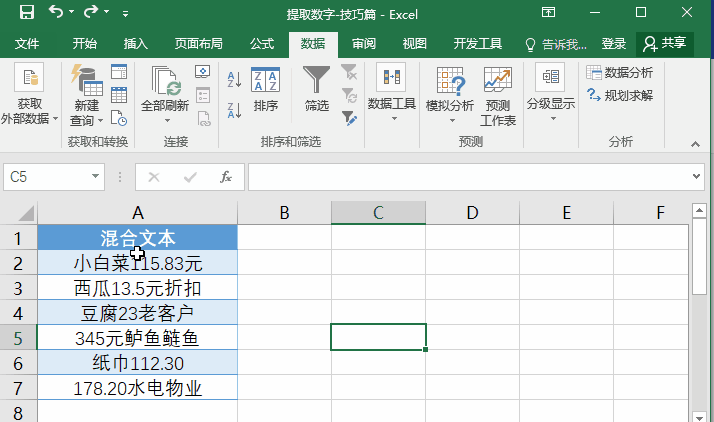Click the Clear filter icon
Image resolution: width=714 pixels, height=422 pixels.
pos(349,71)
